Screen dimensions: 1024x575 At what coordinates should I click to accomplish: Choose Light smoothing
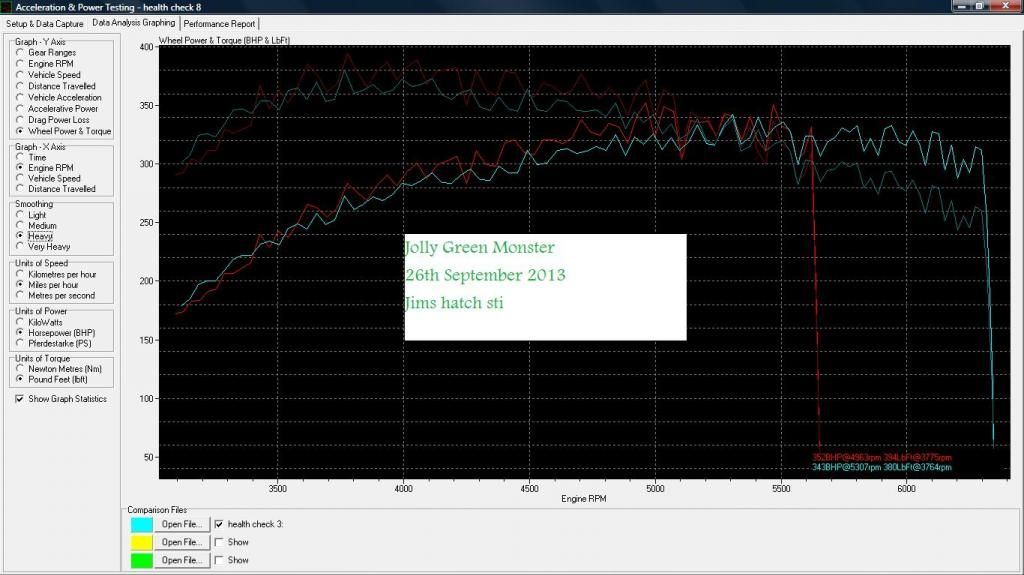point(20,215)
